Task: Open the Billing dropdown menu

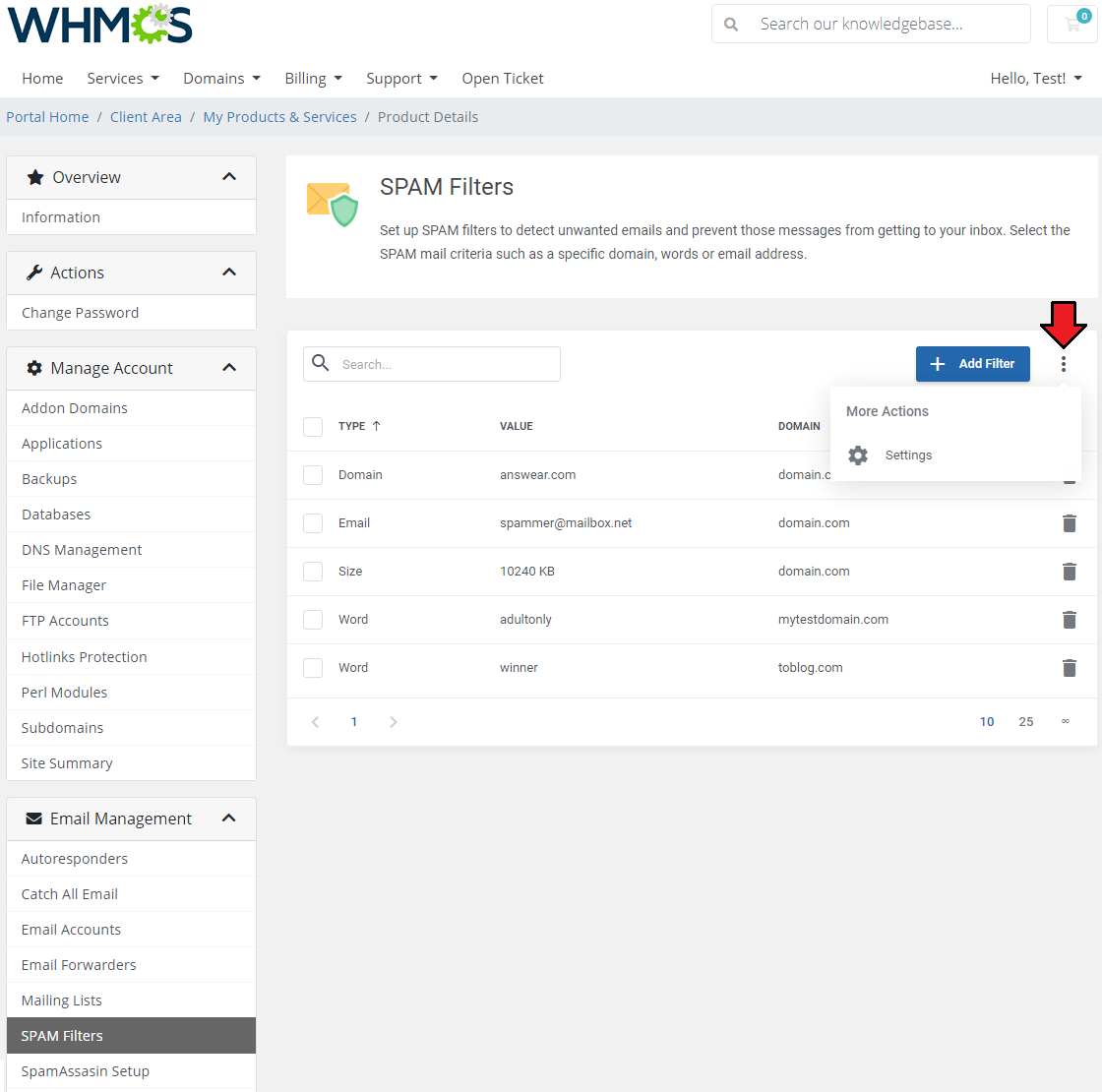Action: tap(314, 78)
